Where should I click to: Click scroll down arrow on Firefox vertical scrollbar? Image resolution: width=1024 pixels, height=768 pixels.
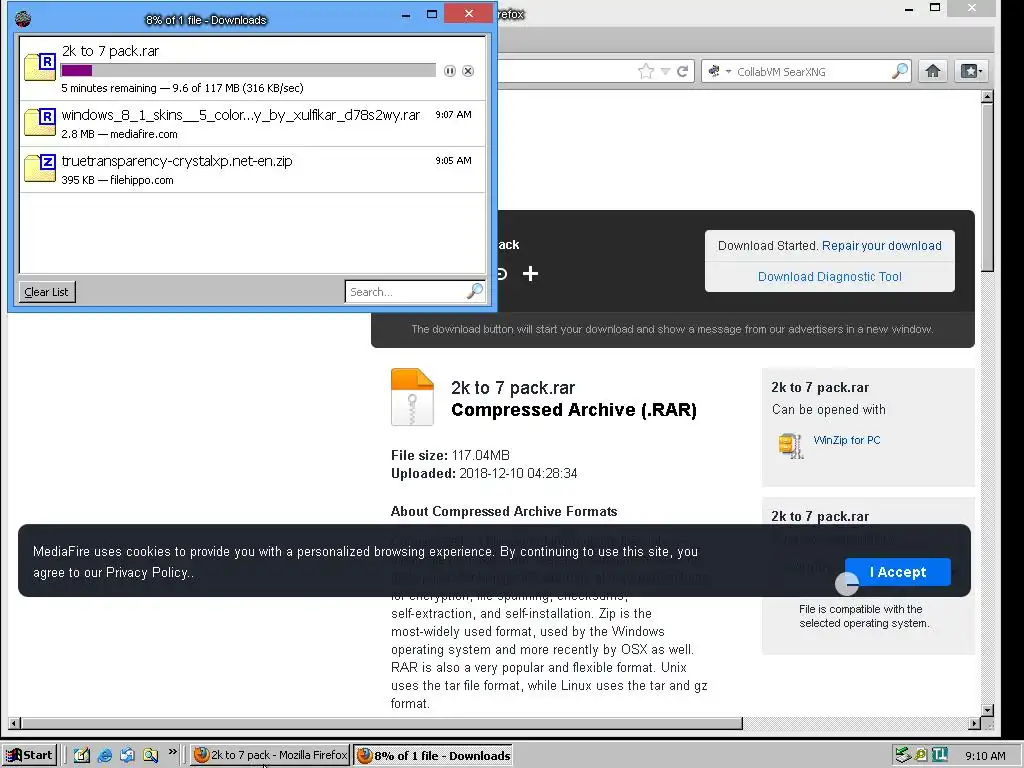987,710
